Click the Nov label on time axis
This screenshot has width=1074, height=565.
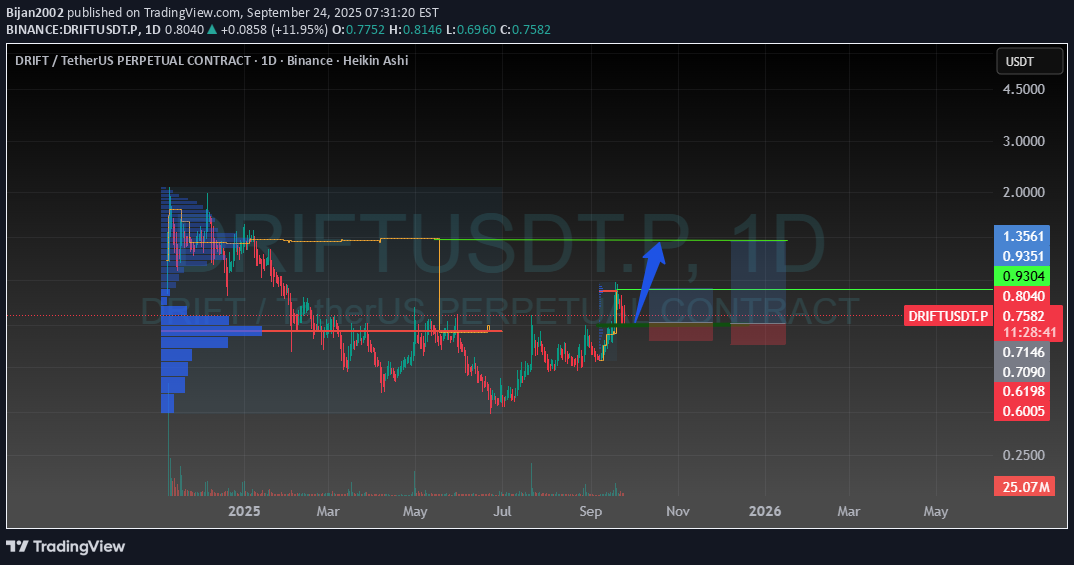coord(678,512)
